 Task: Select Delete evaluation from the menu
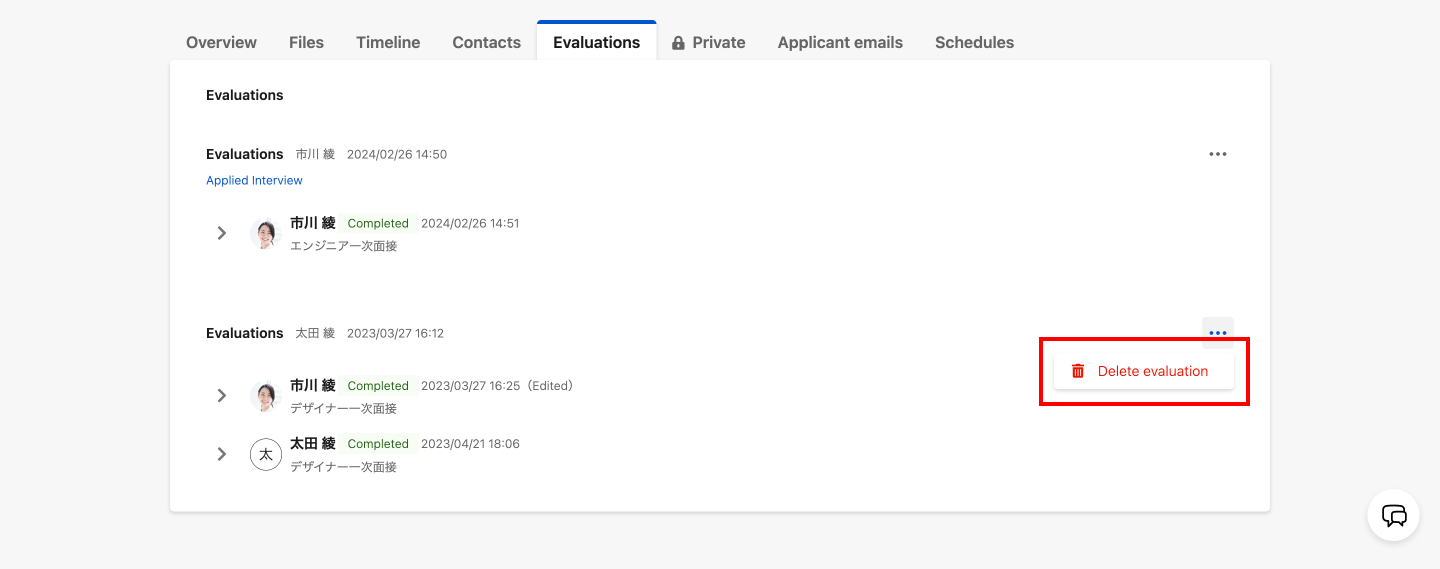[x=1152, y=371]
